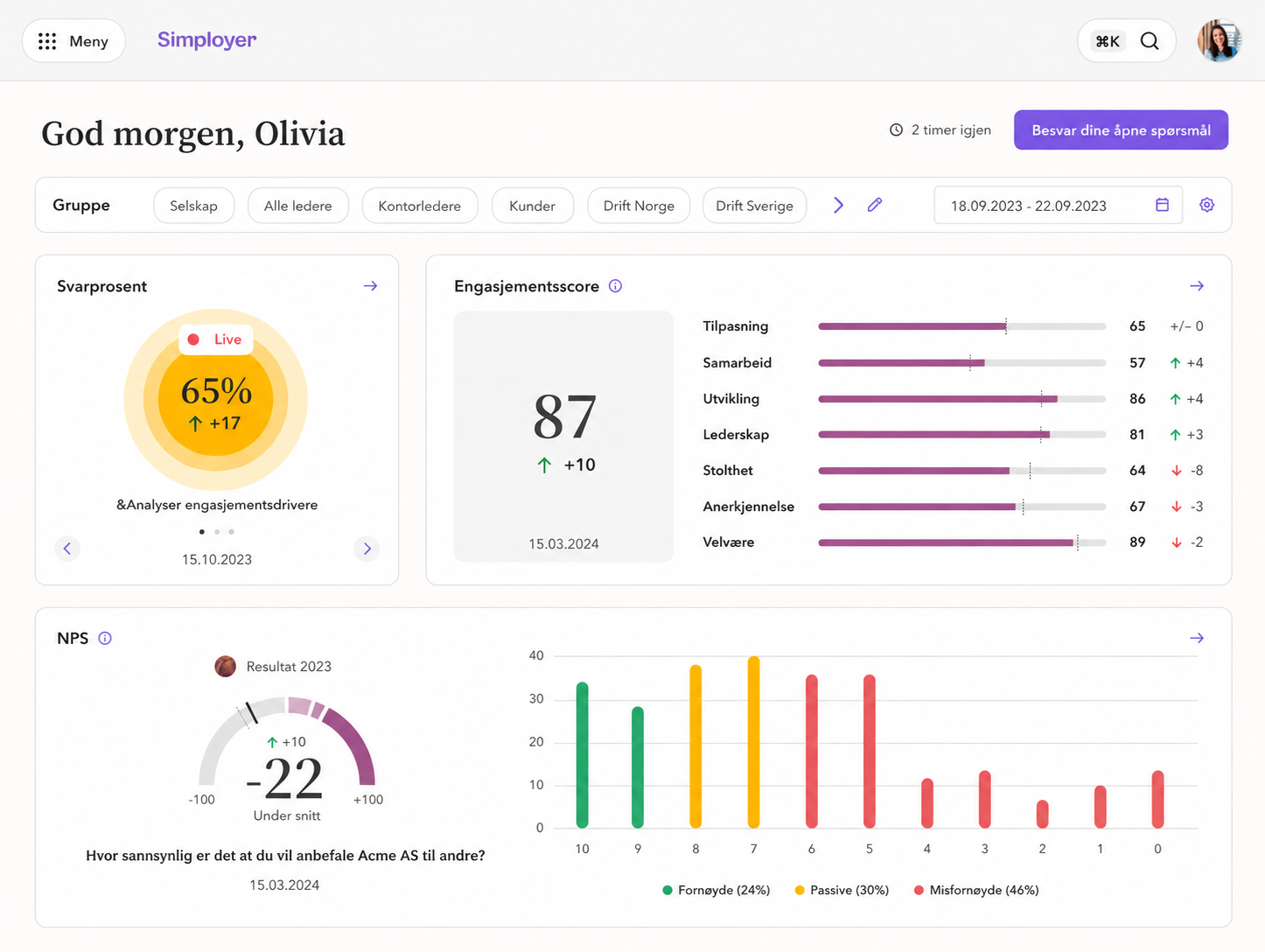
Task: Open Engasjementsscore details arrow
Action: coord(1197,286)
